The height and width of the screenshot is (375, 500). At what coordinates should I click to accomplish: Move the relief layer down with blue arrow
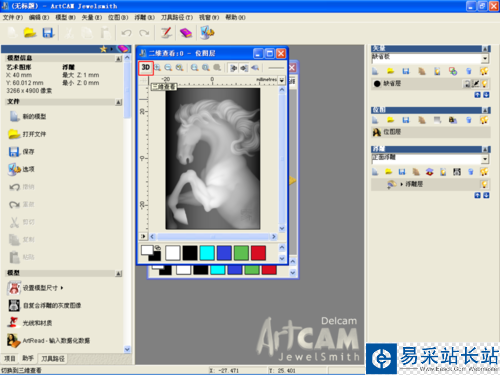point(486,195)
